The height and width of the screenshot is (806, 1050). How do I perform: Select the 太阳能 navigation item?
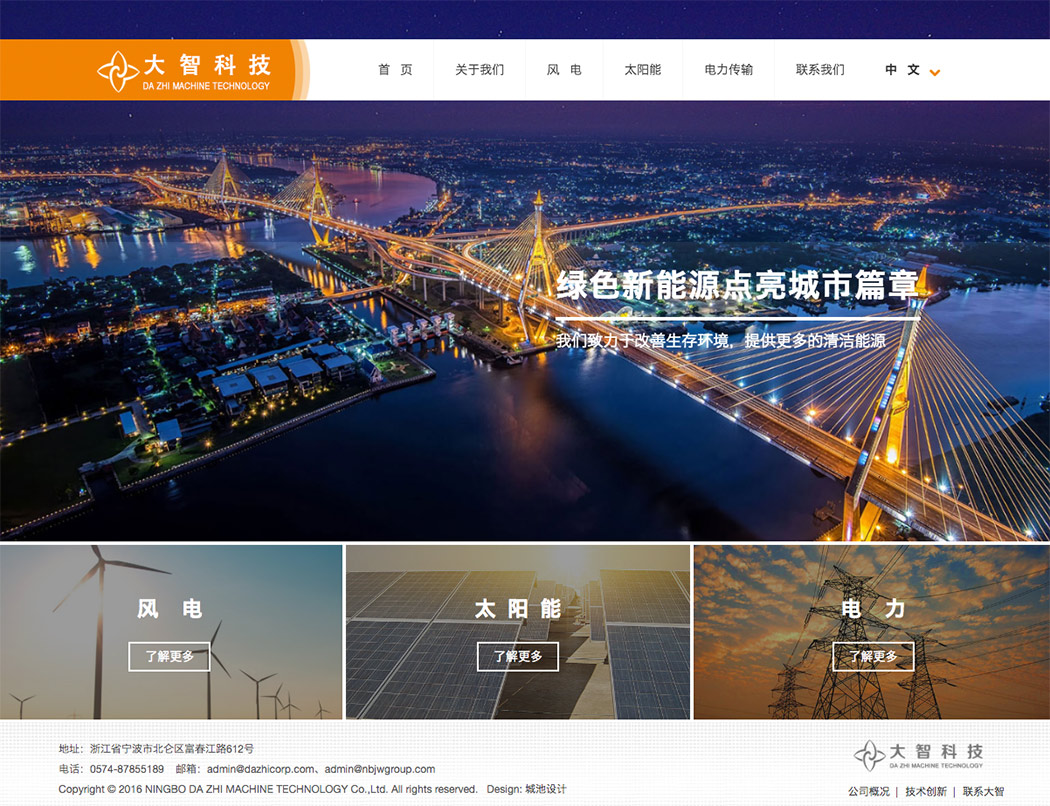(642, 70)
